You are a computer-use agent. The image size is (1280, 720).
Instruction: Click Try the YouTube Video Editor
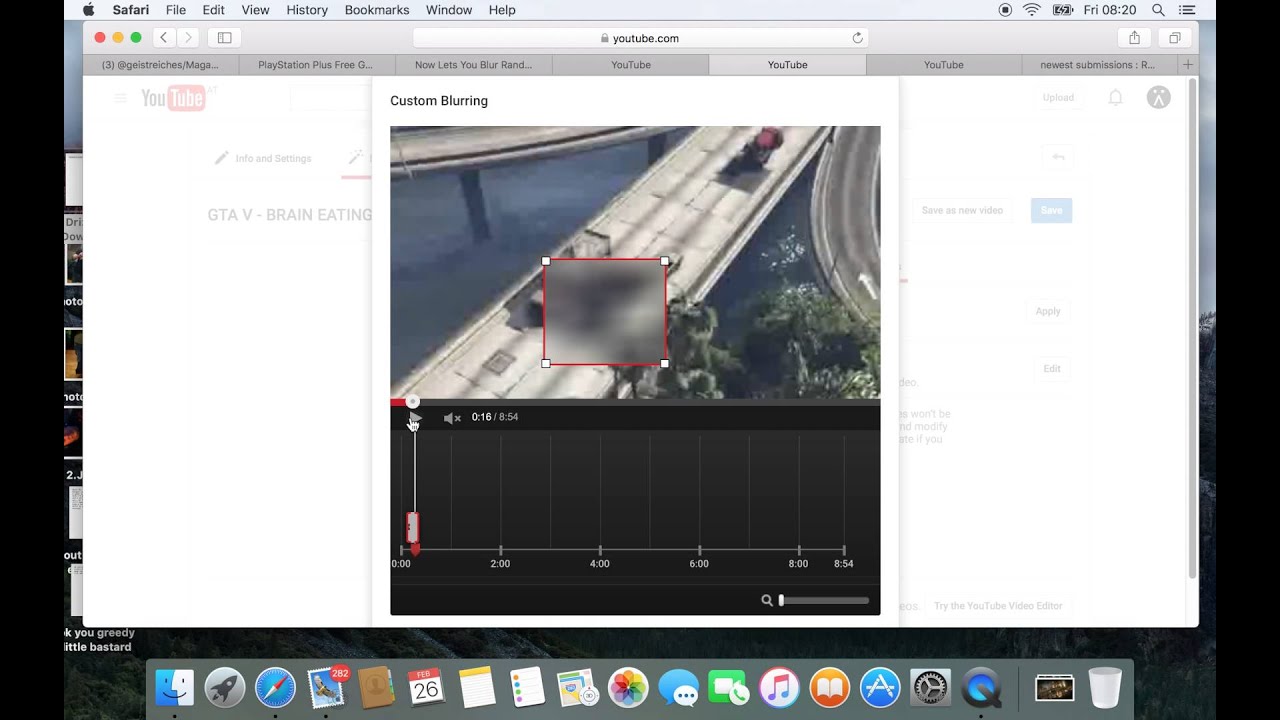(x=998, y=606)
